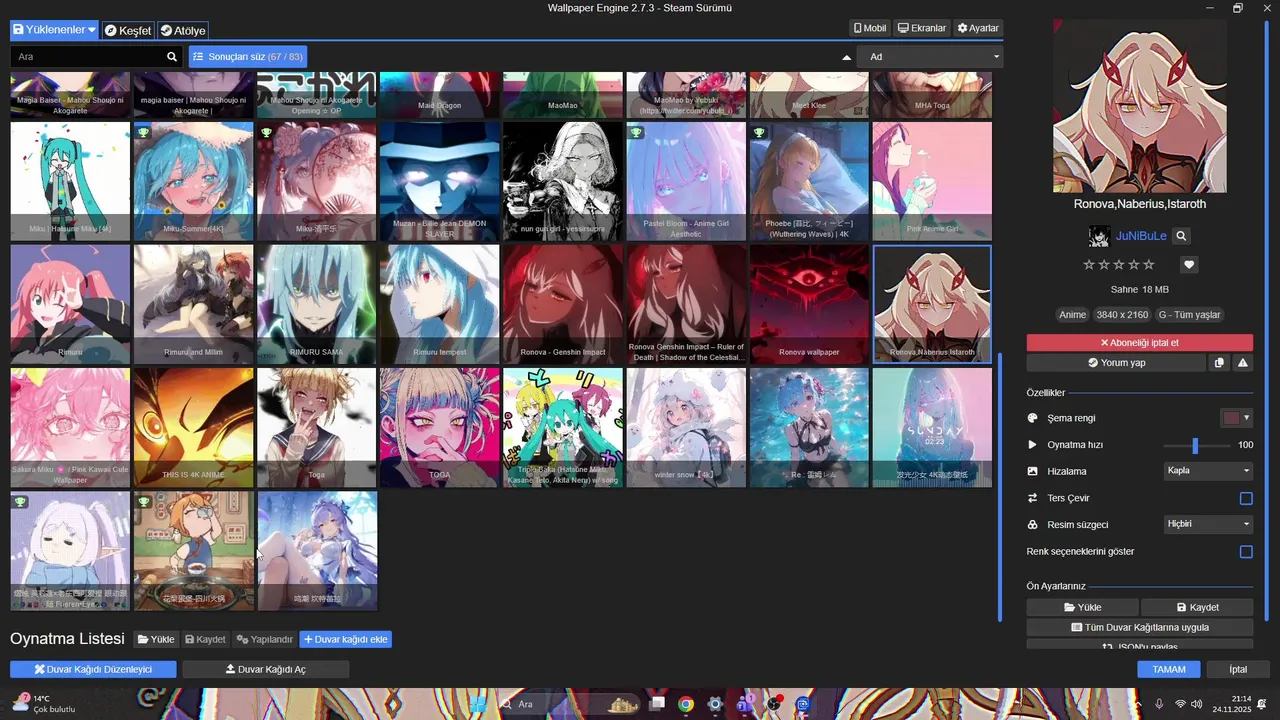Image resolution: width=1280 pixels, height=720 pixels.
Task: Click the taskbar settings gear icon
Action: pos(714,704)
